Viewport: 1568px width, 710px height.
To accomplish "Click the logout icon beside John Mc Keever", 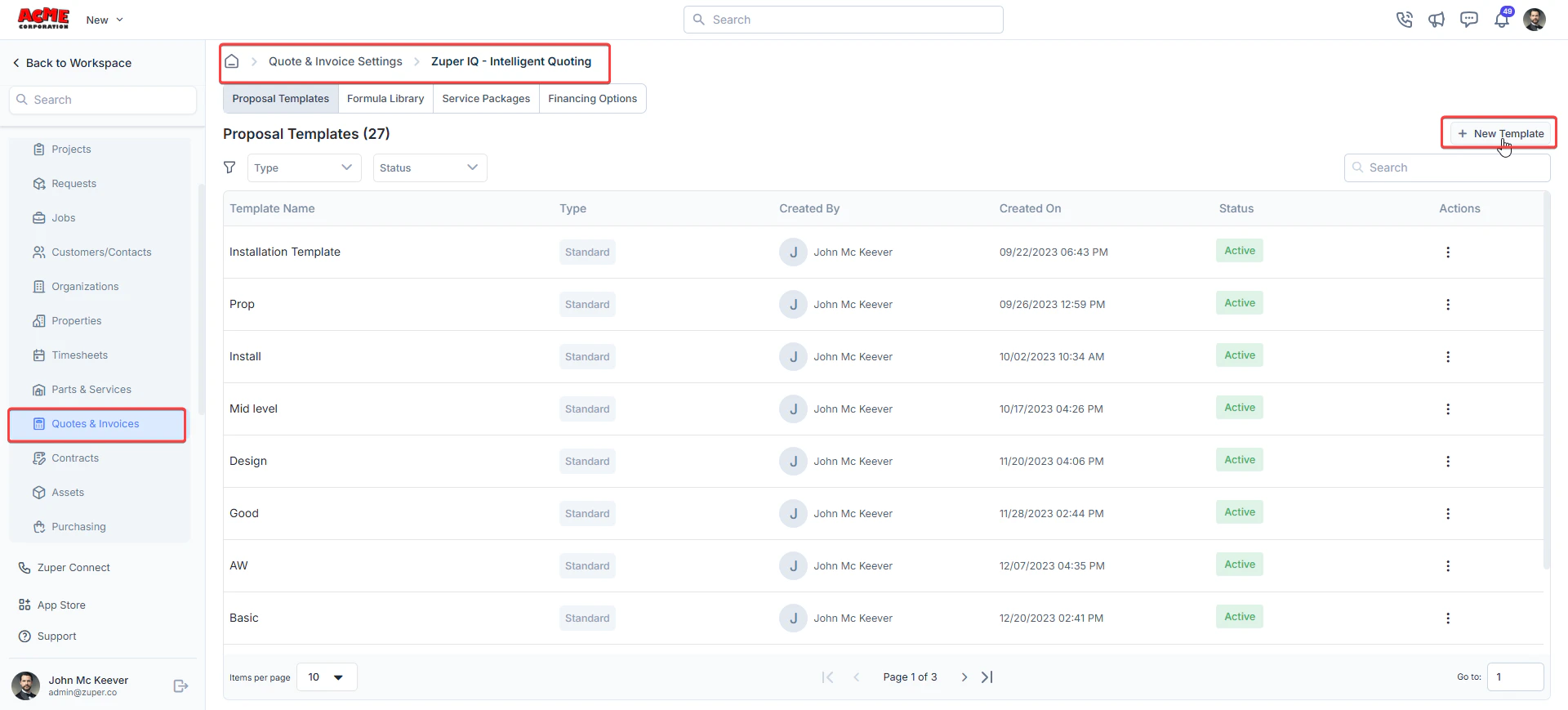I will [181, 686].
